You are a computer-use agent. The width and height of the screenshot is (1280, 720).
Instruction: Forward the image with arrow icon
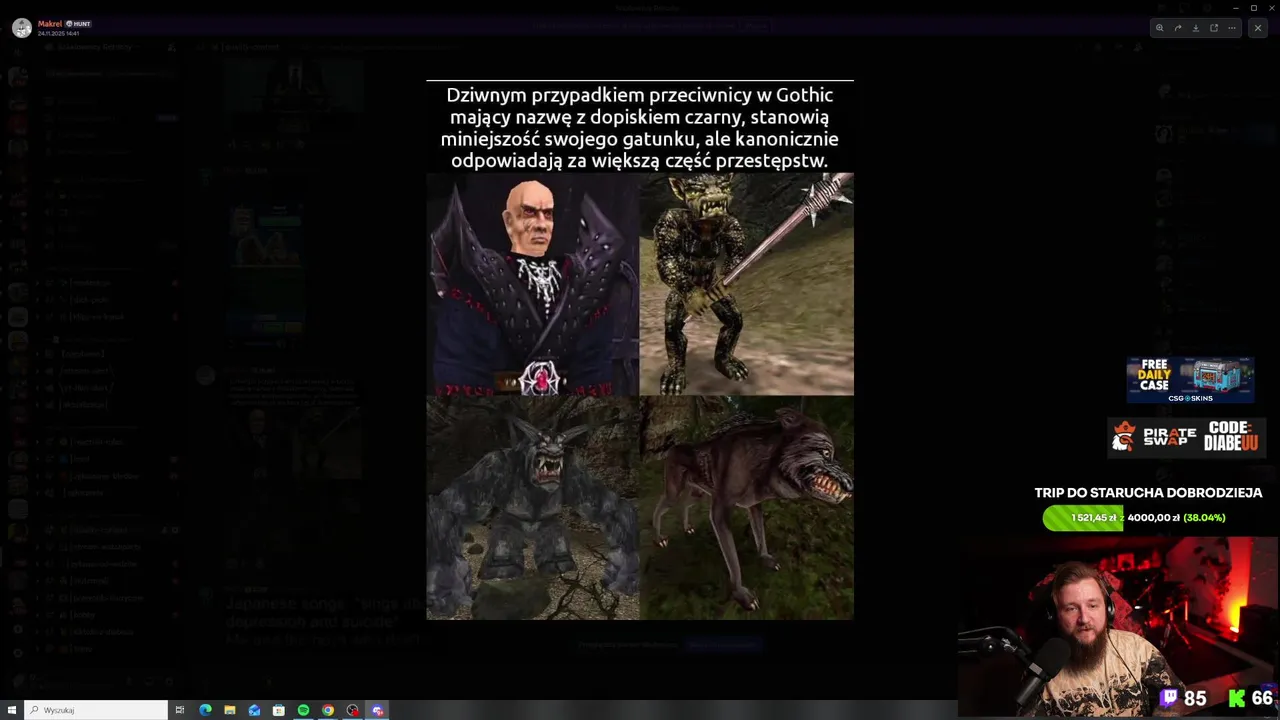(x=1177, y=28)
